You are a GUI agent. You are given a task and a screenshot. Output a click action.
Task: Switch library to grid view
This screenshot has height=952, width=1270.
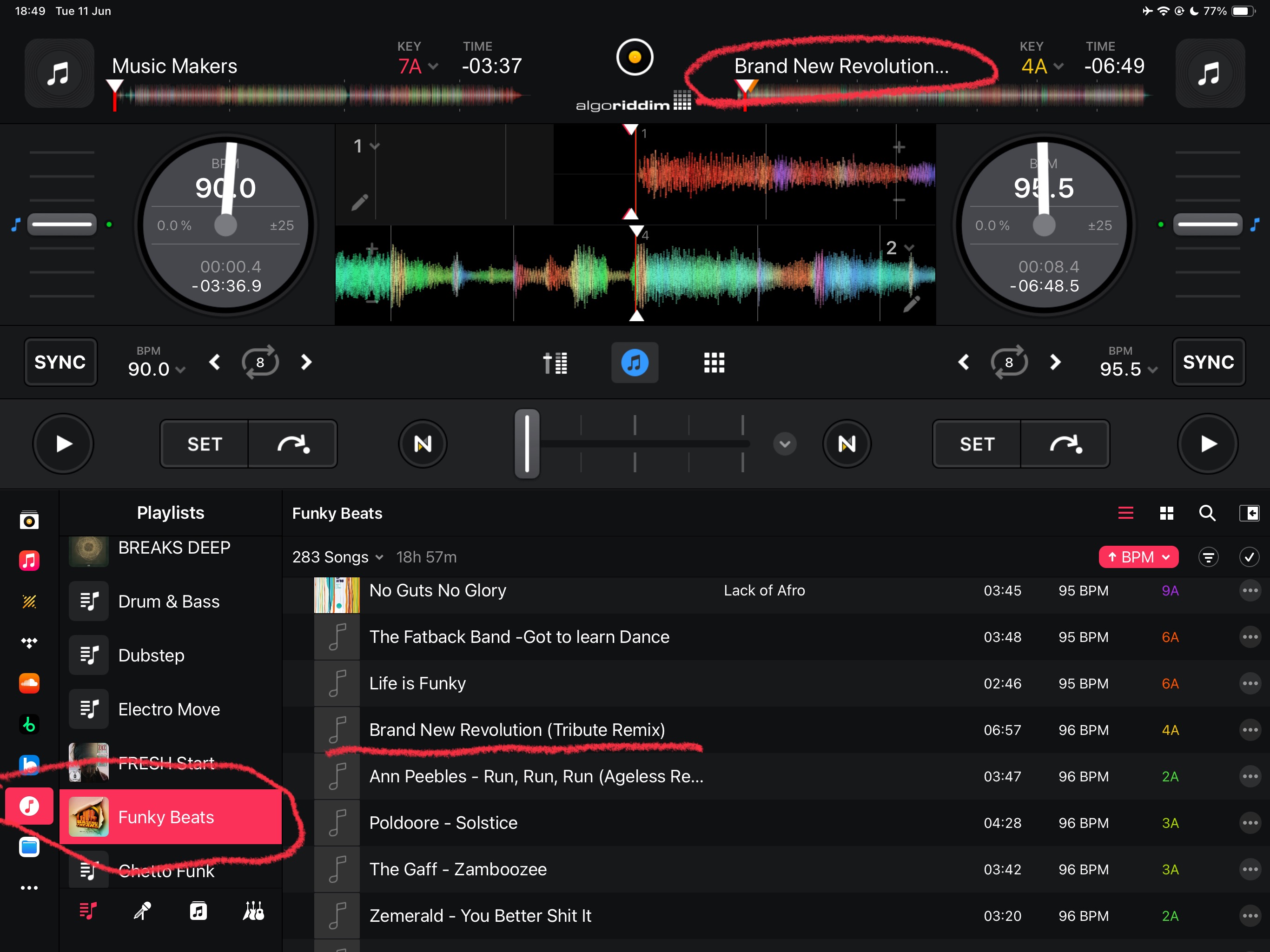pos(1167,513)
